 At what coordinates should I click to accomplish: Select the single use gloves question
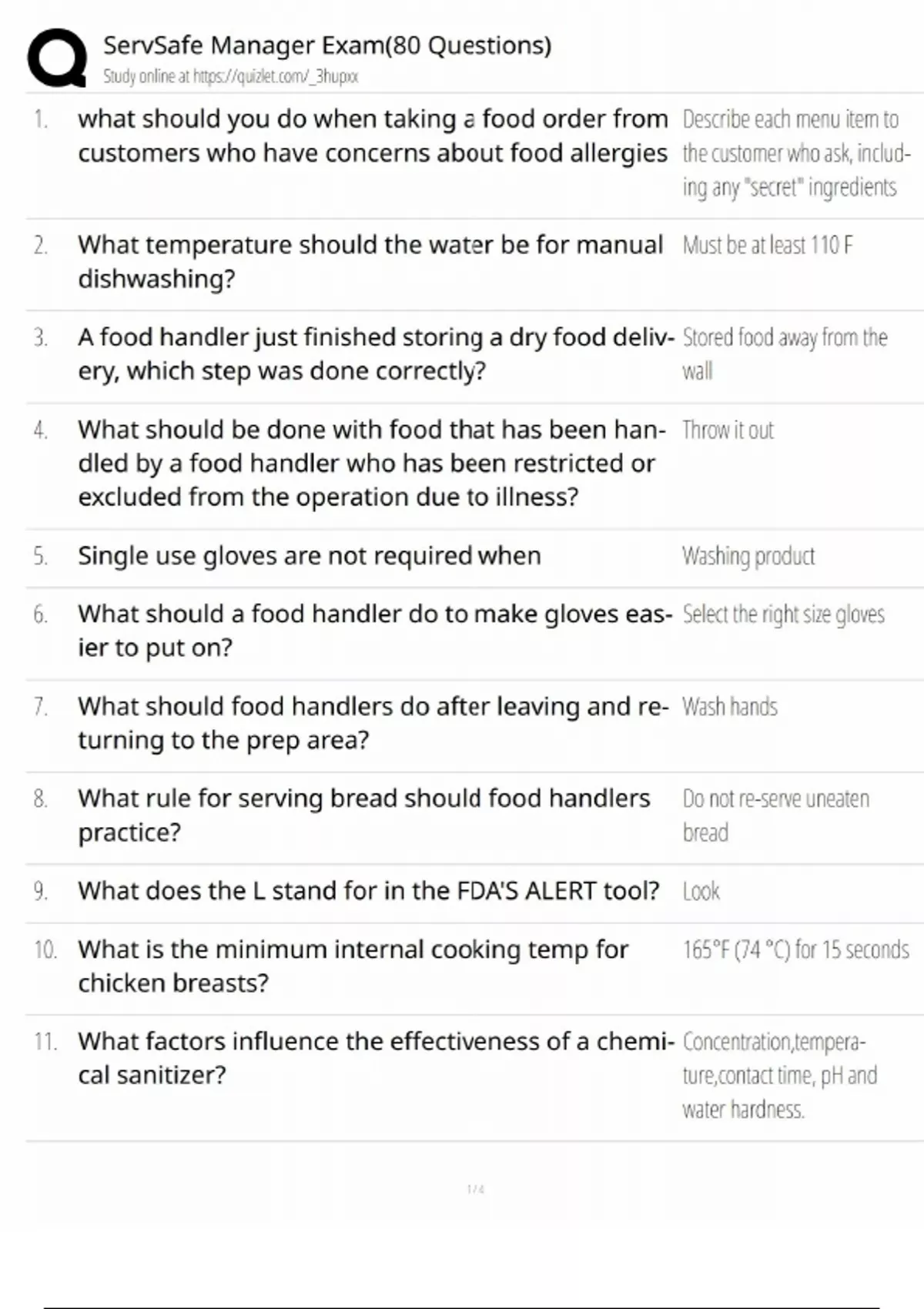pyautogui.click(x=310, y=555)
